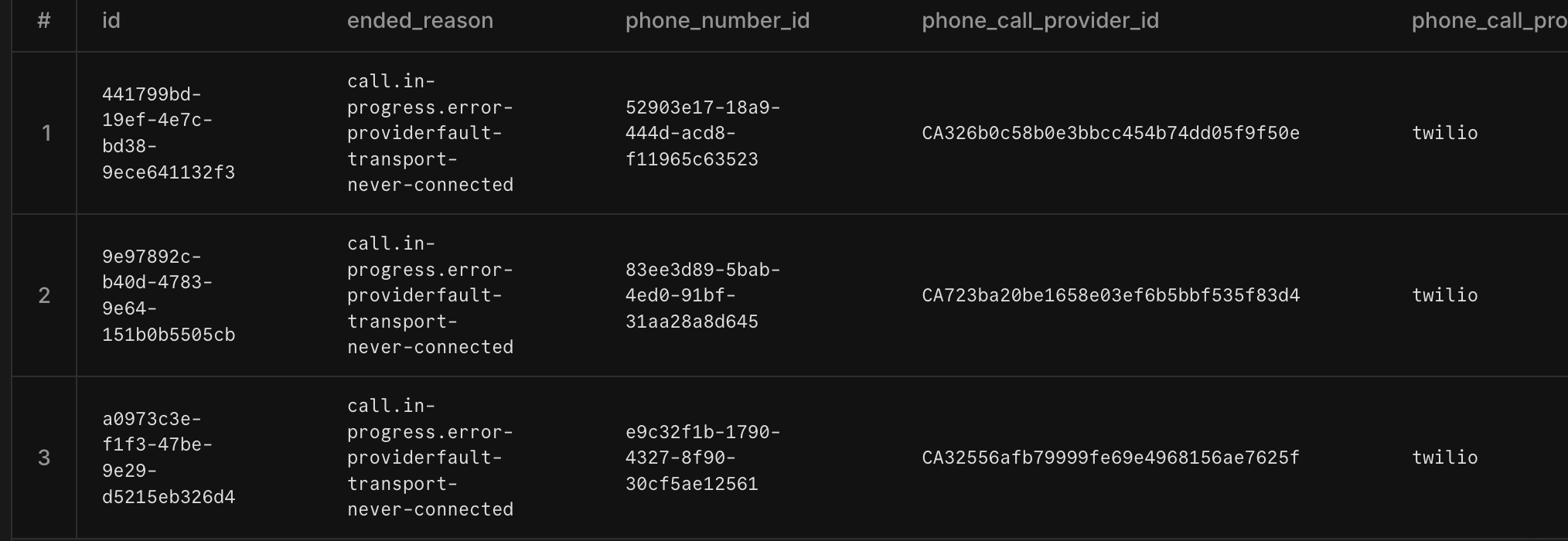Select row number 1
1568x541 pixels.
[x=45, y=133]
